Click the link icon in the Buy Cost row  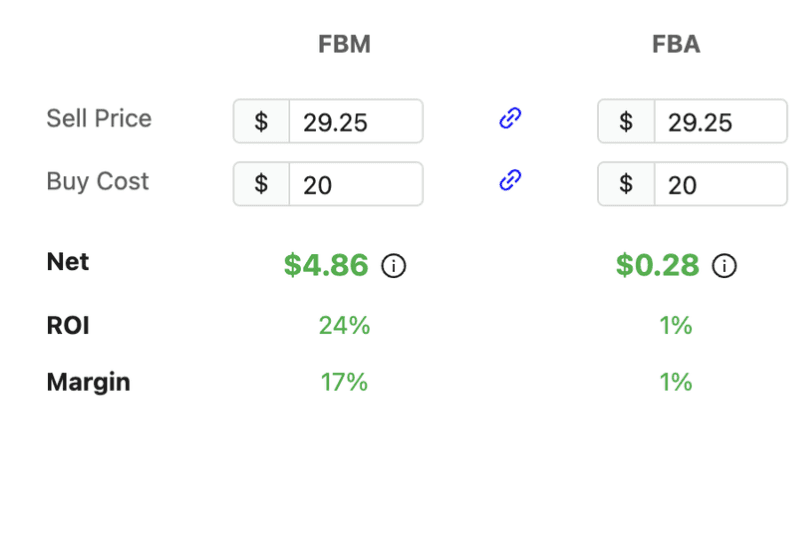[x=510, y=181]
